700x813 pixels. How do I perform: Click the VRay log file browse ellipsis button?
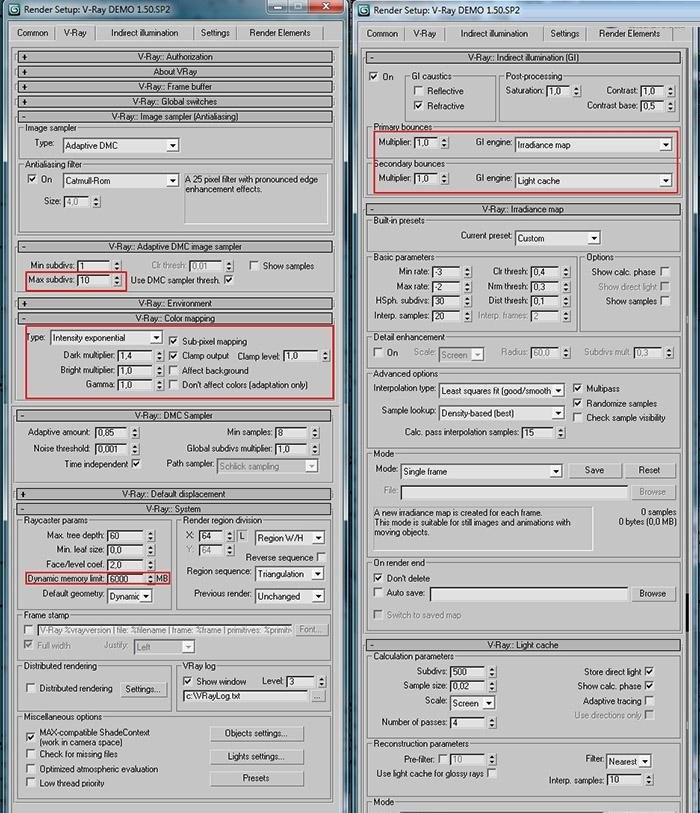click(318, 697)
